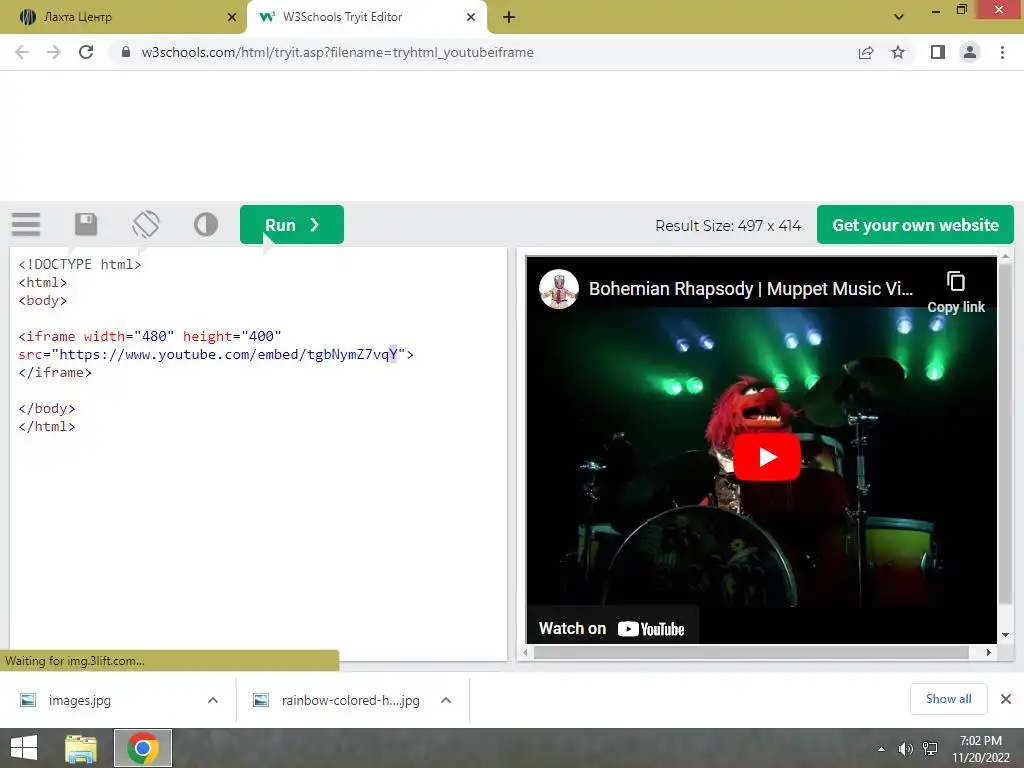Switch to the Лахта Центр tab
1024x768 pixels.
click(123, 17)
